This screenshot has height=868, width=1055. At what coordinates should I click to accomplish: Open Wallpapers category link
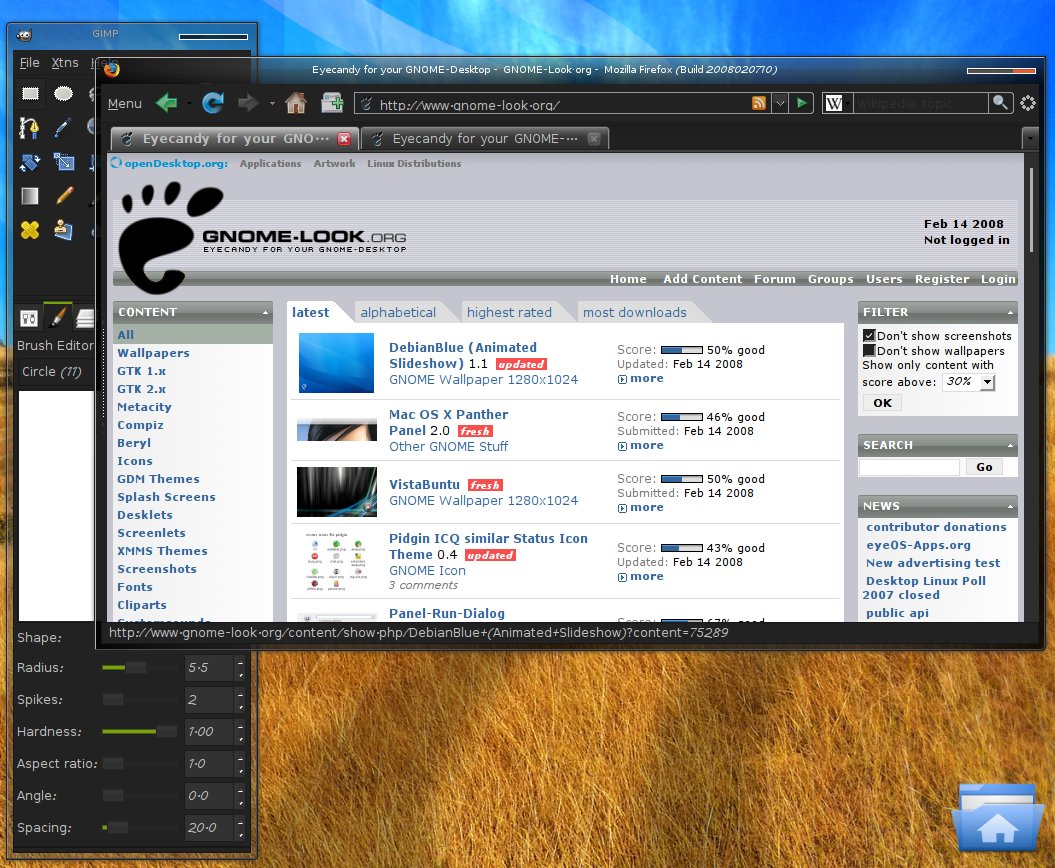coord(153,353)
